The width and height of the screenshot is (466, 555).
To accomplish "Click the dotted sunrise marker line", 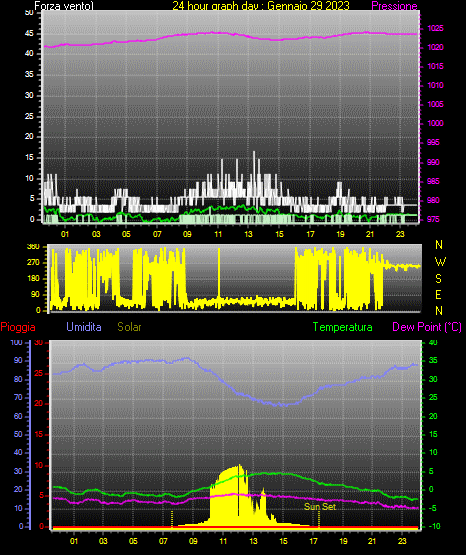I will tap(172, 519).
